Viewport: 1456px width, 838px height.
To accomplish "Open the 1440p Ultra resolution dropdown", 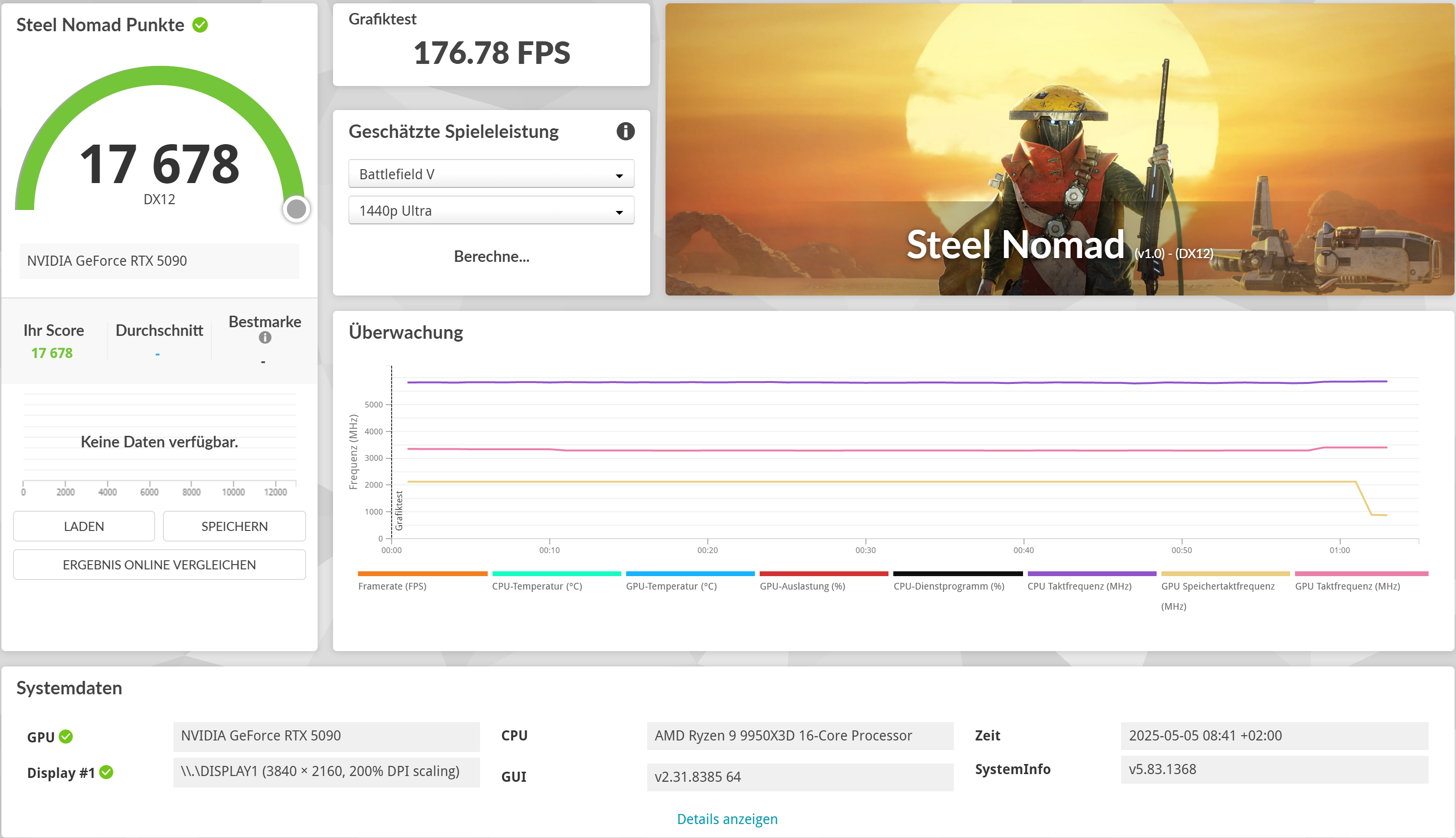I will [x=491, y=210].
